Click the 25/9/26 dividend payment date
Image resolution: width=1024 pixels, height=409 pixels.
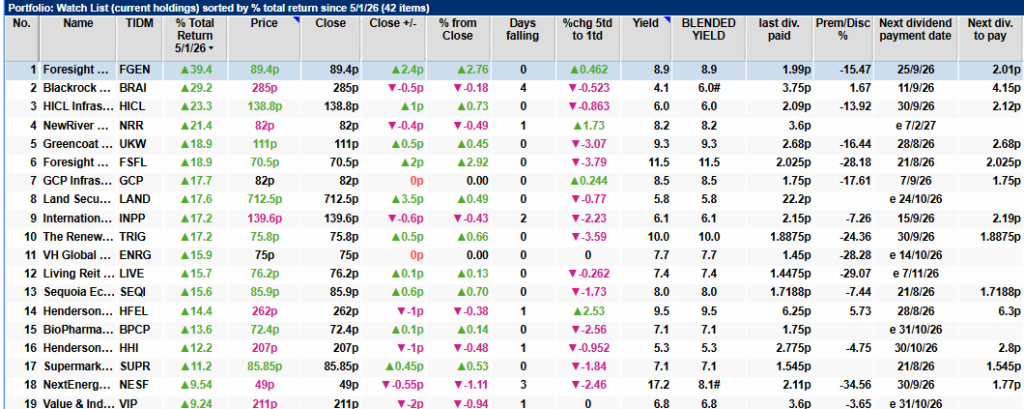(916, 69)
